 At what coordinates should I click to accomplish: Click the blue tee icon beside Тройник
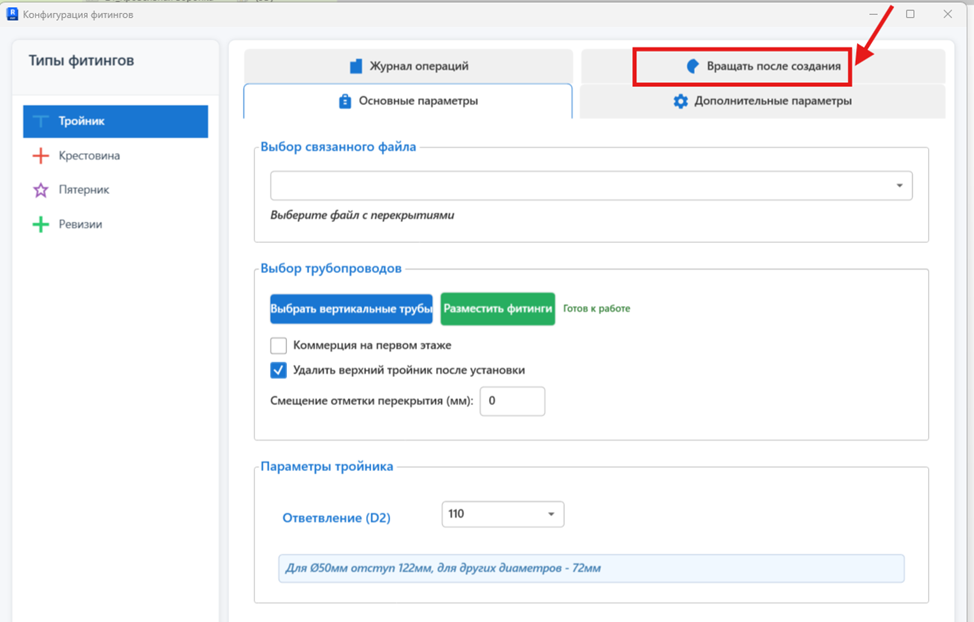point(40,121)
